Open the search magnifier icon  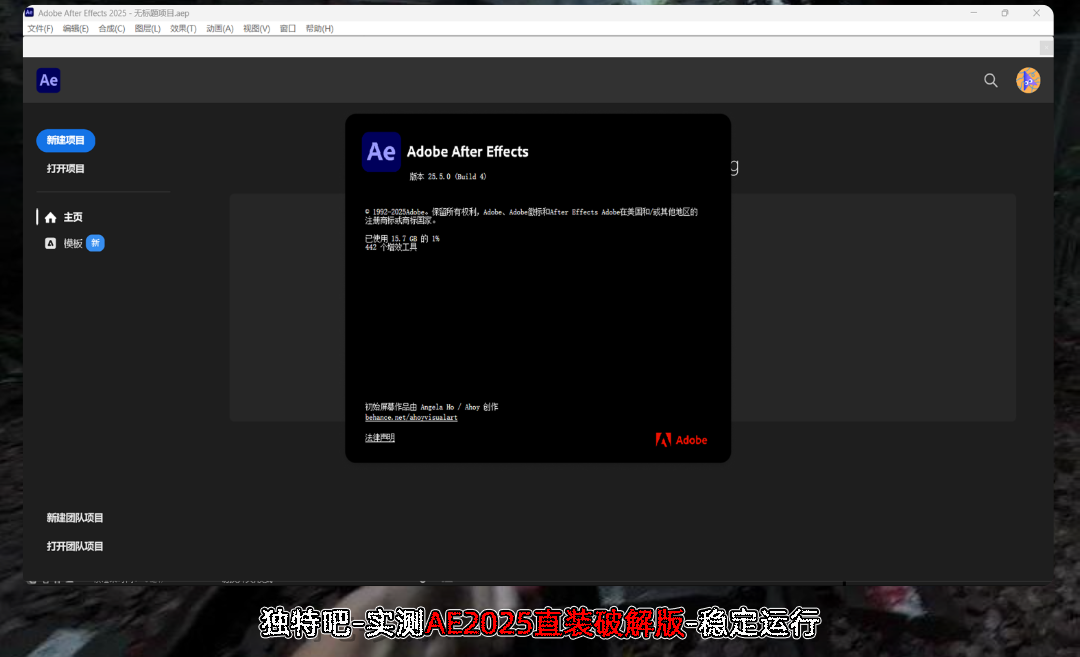point(990,81)
